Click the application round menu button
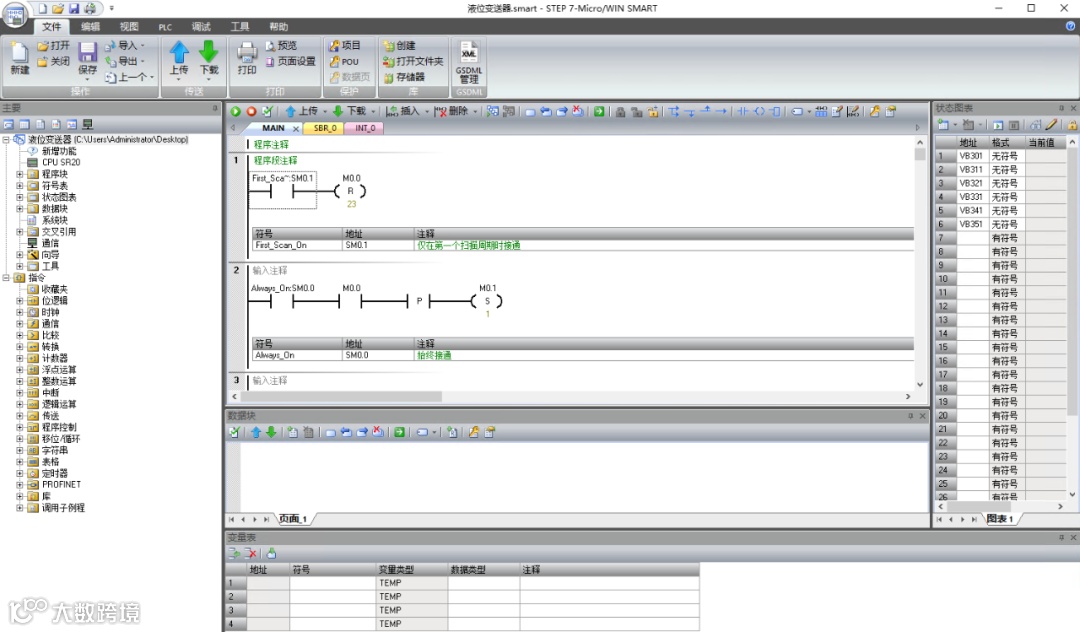Viewport: 1080px width, 632px height. (x=15, y=14)
